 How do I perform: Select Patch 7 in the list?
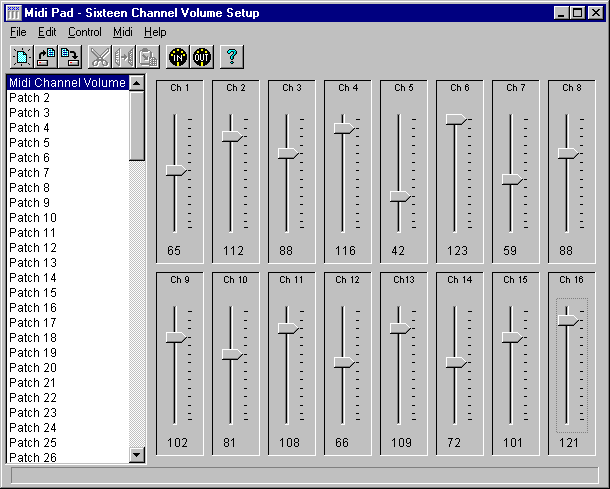coord(29,173)
